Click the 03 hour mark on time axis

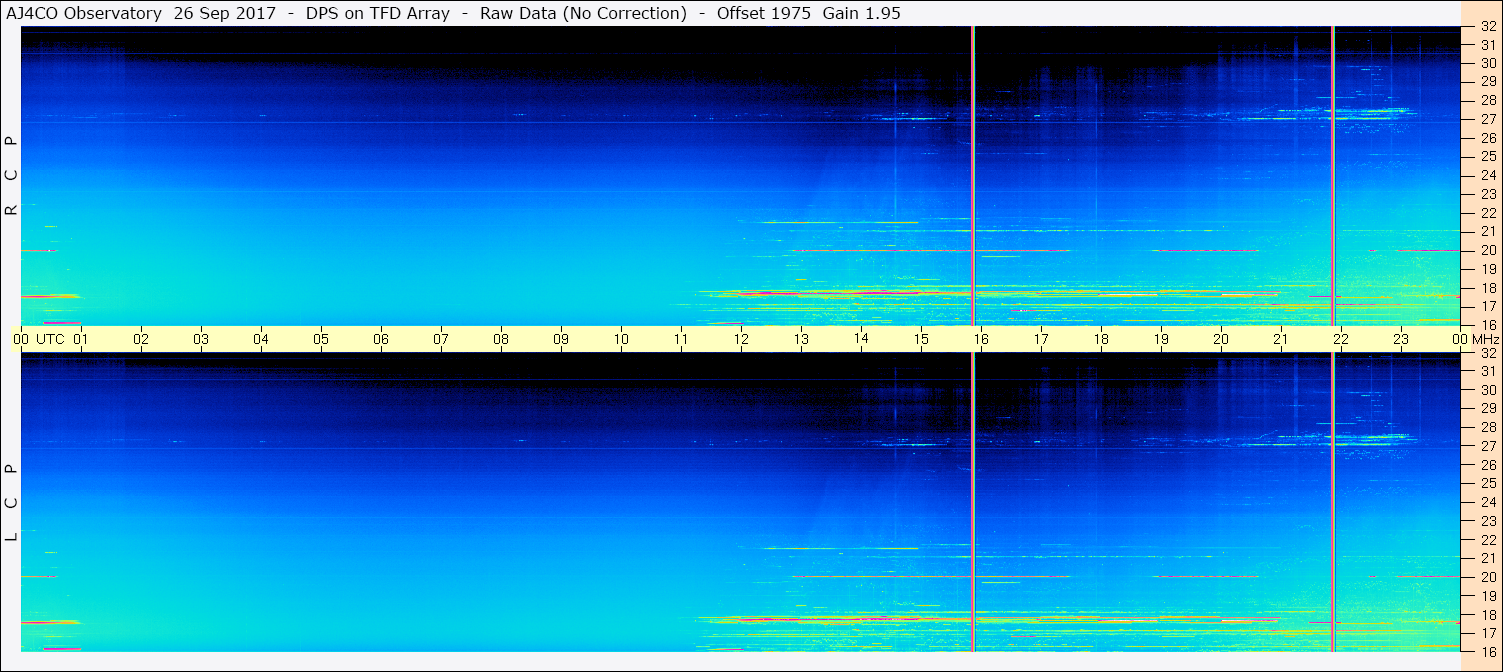click(x=201, y=339)
